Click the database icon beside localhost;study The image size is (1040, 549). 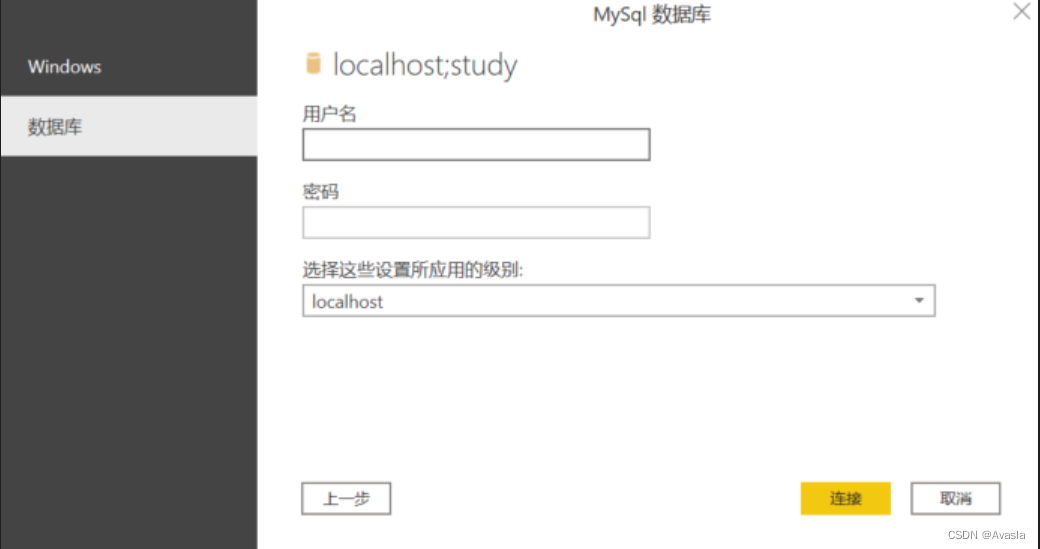point(313,64)
